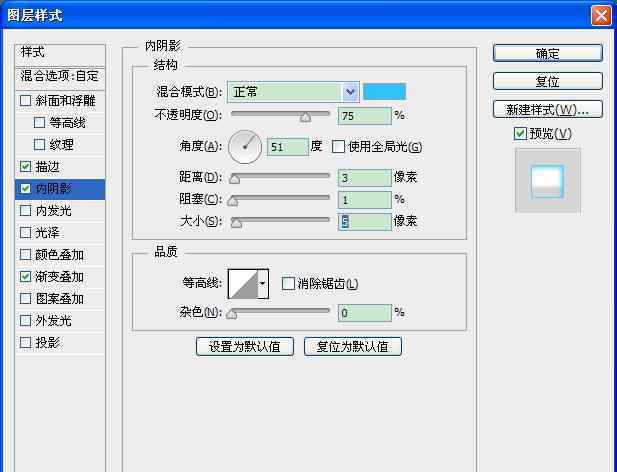The width and height of the screenshot is (617, 472).
Task: Open the 混合模式 dropdown showing 正常
Action: point(293,92)
